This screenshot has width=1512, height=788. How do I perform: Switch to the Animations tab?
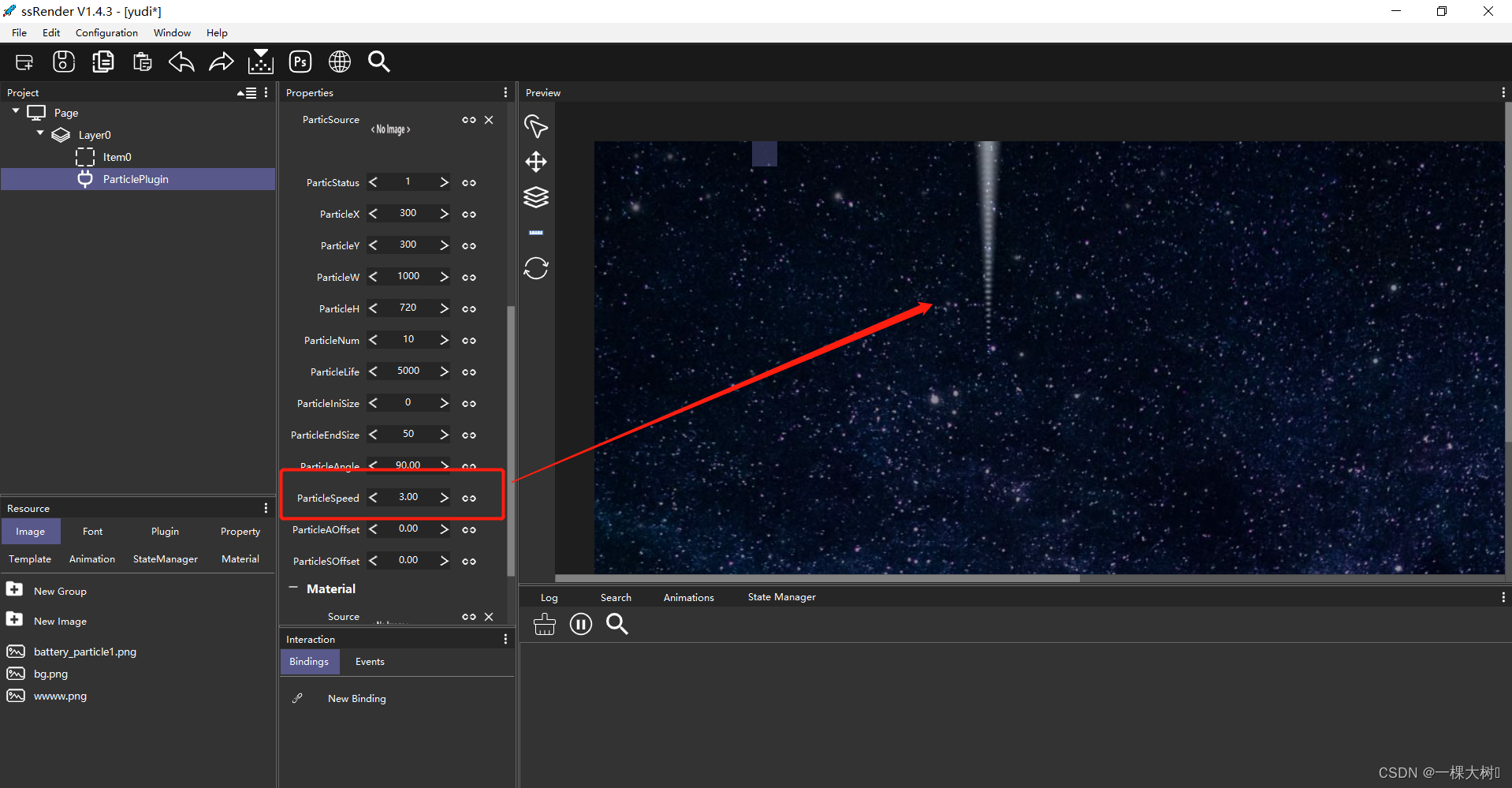pyautogui.click(x=687, y=597)
